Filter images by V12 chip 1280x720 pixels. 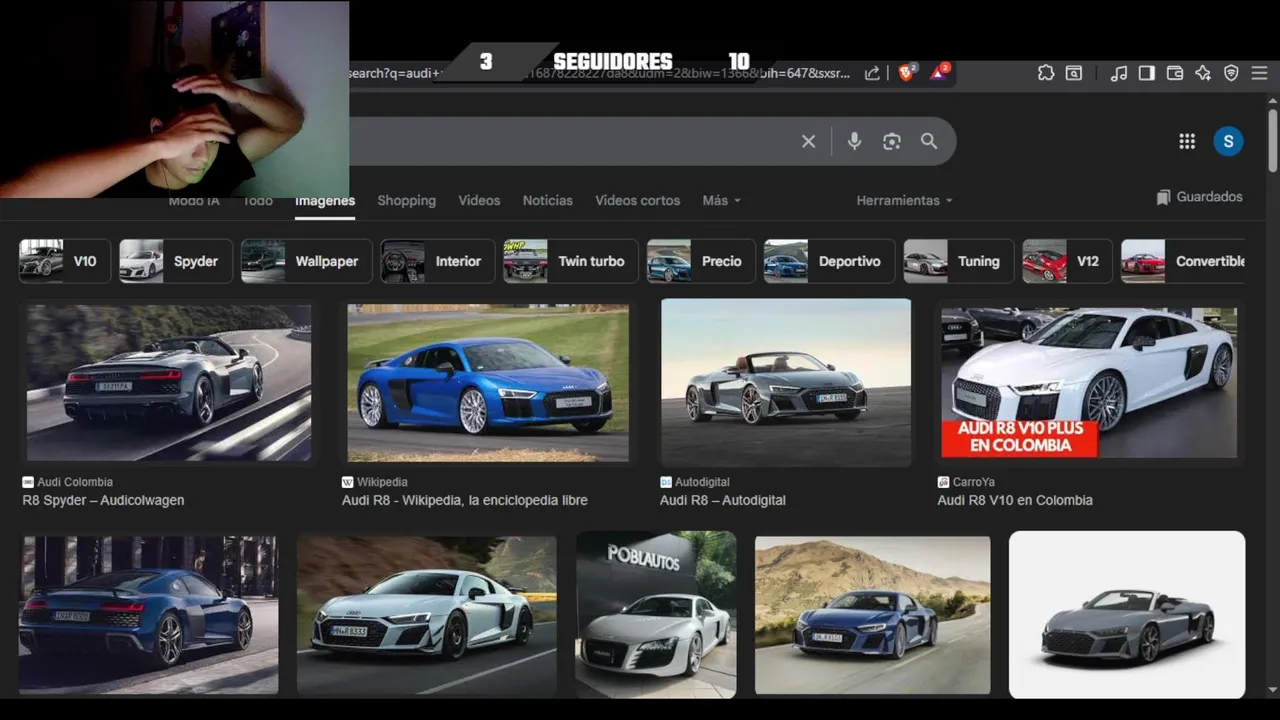[1068, 261]
